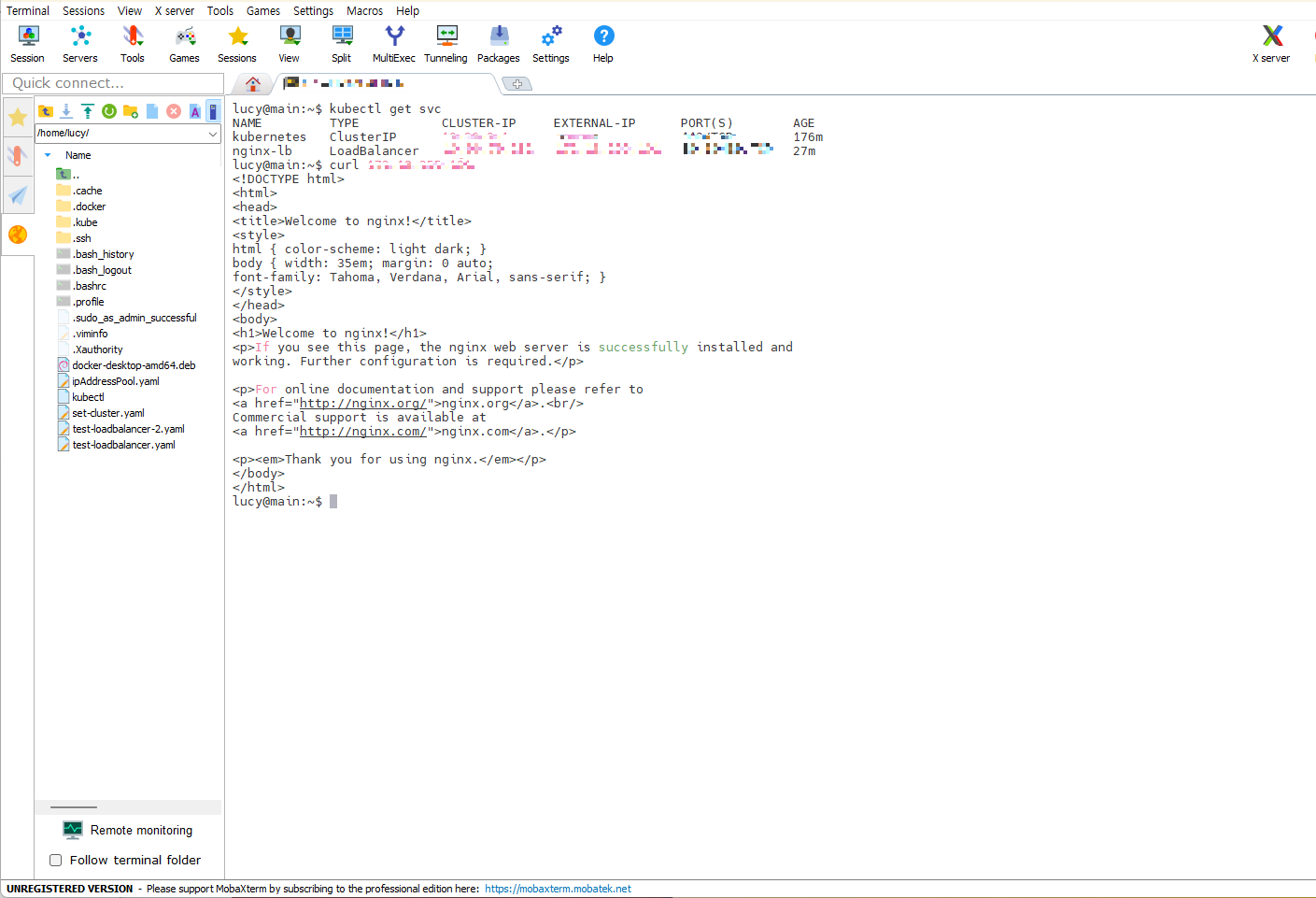Select the .cache folder
Screen dimensions: 1316x898
(80, 191)
